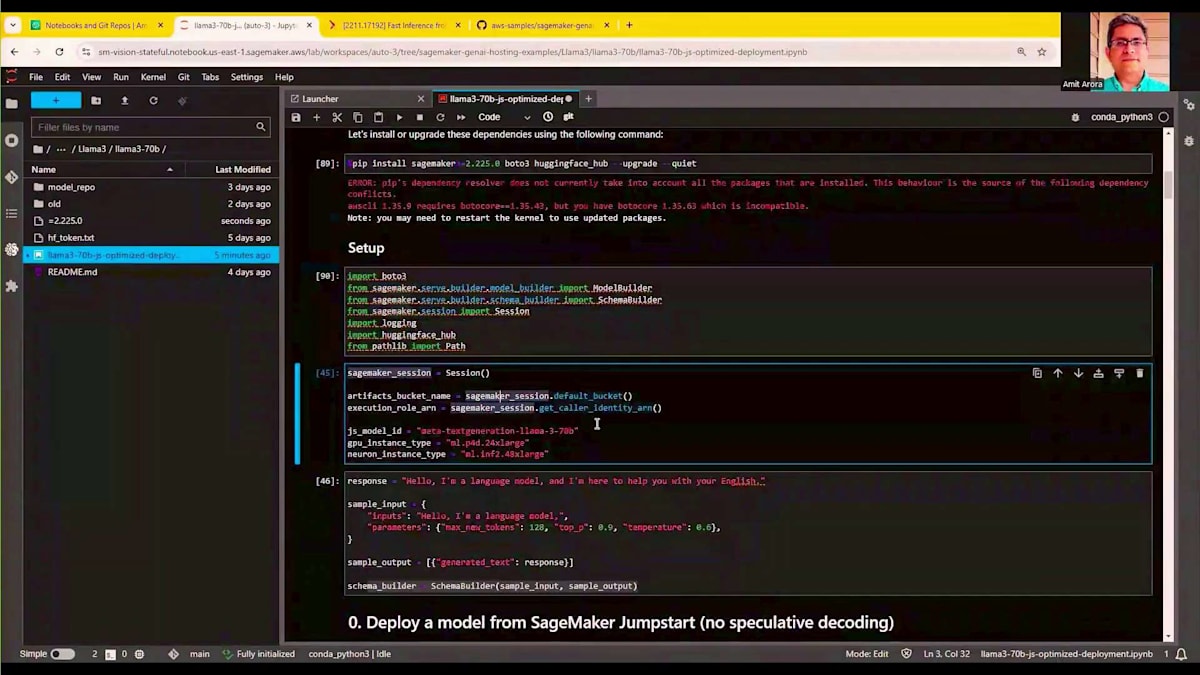Click the notifications bell in status bar

pos(1182,654)
